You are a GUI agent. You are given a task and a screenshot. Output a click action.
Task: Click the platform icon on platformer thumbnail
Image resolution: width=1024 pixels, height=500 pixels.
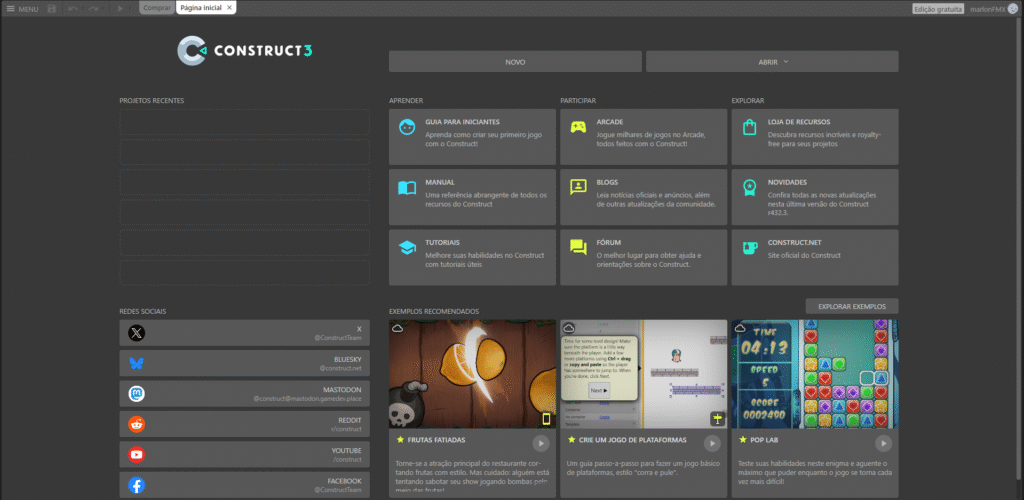tap(718, 418)
